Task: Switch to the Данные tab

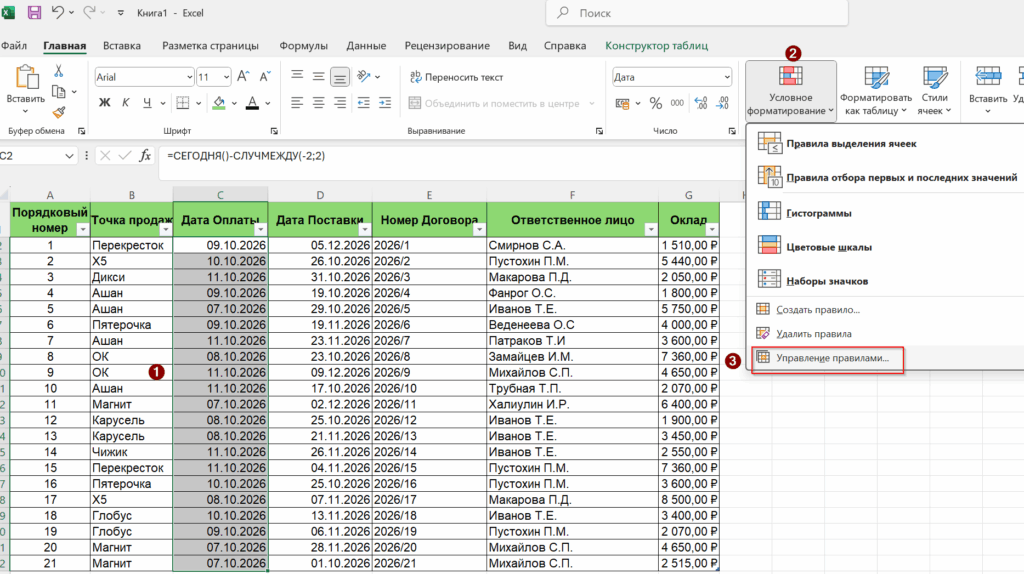Action: [x=366, y=46]
